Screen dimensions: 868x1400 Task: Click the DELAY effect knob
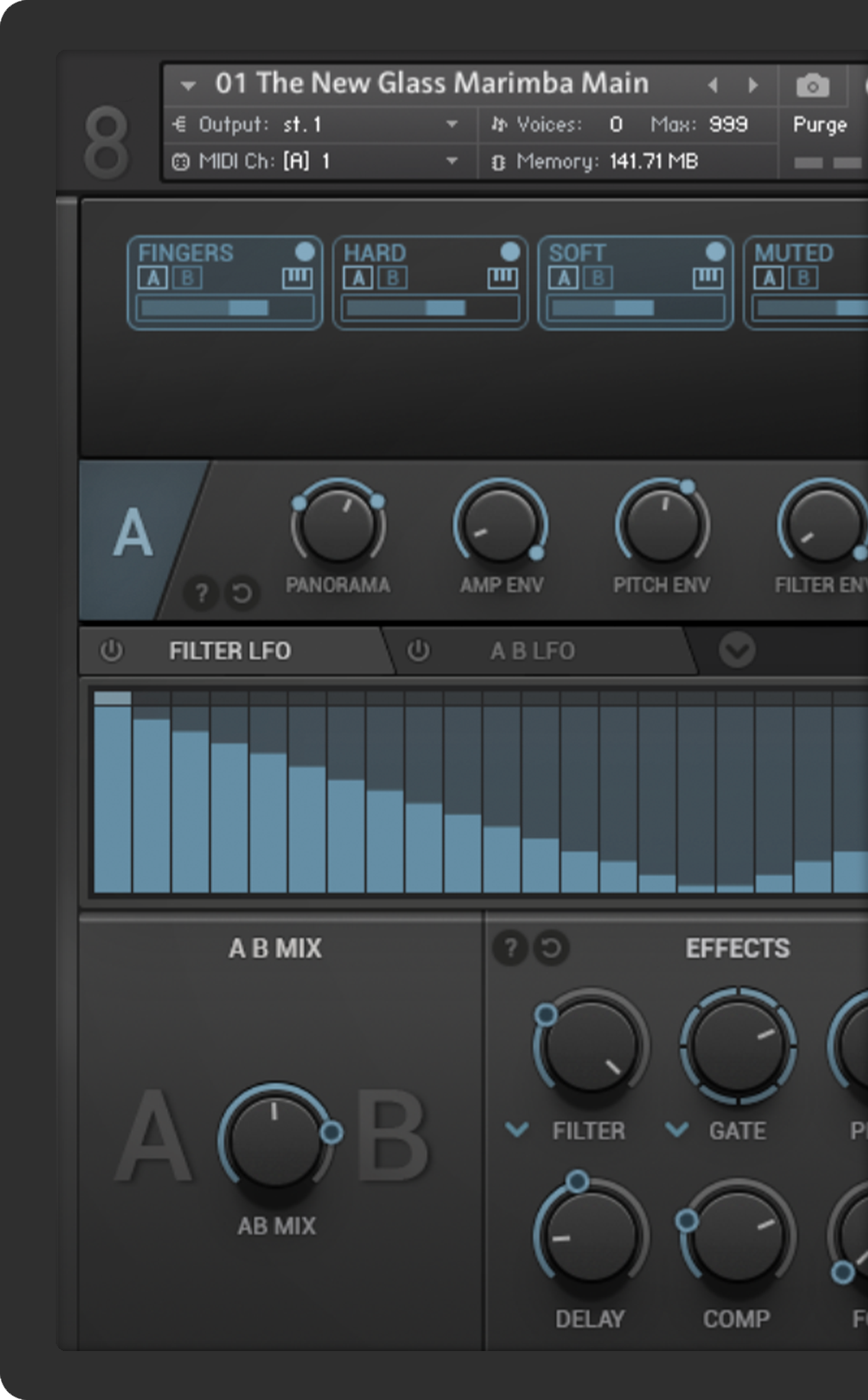590,1236
